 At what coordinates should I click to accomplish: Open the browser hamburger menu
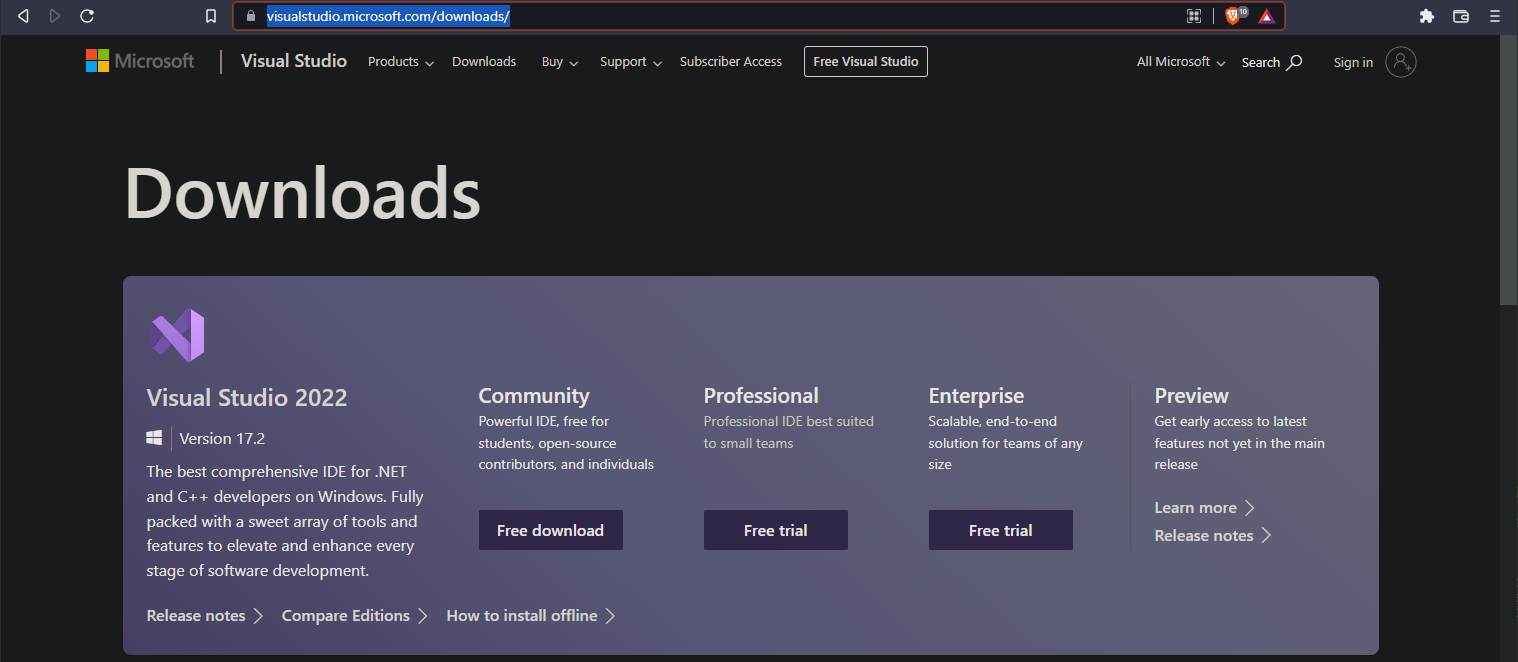(1494, 16)
